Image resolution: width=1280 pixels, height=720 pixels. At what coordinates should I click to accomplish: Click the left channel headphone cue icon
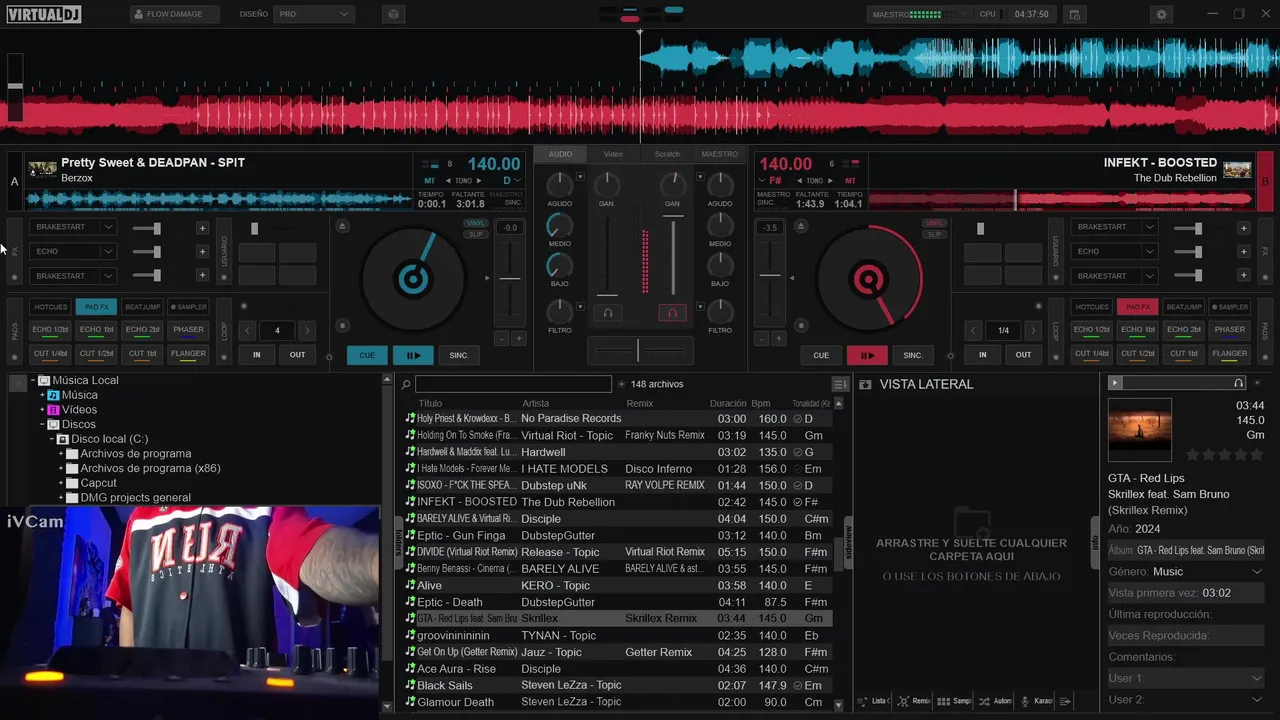pyautogui.click(x=607, y=313)
